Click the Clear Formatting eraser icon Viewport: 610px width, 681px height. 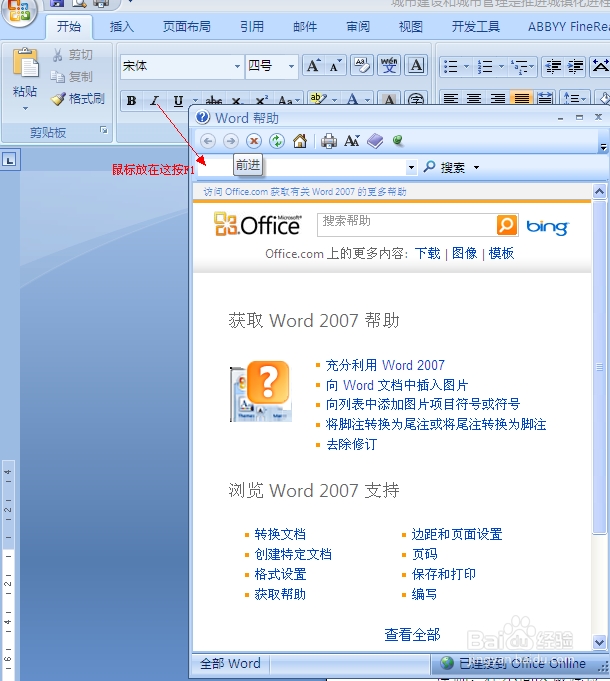tap(362, 66)
